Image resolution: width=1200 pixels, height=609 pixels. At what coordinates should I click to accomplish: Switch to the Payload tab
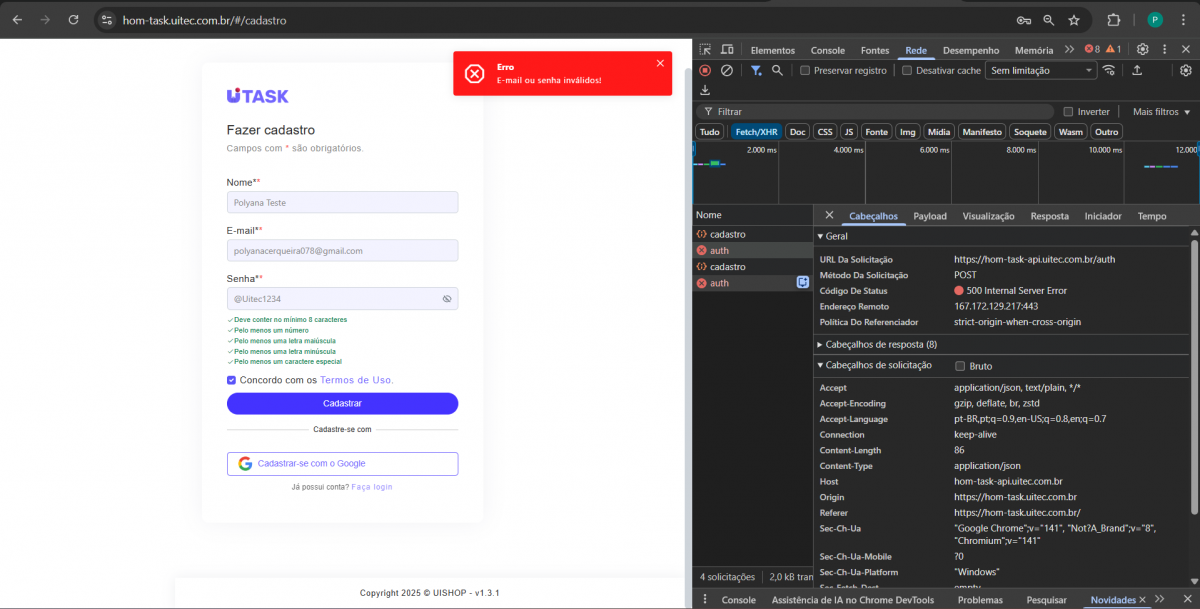929,216
